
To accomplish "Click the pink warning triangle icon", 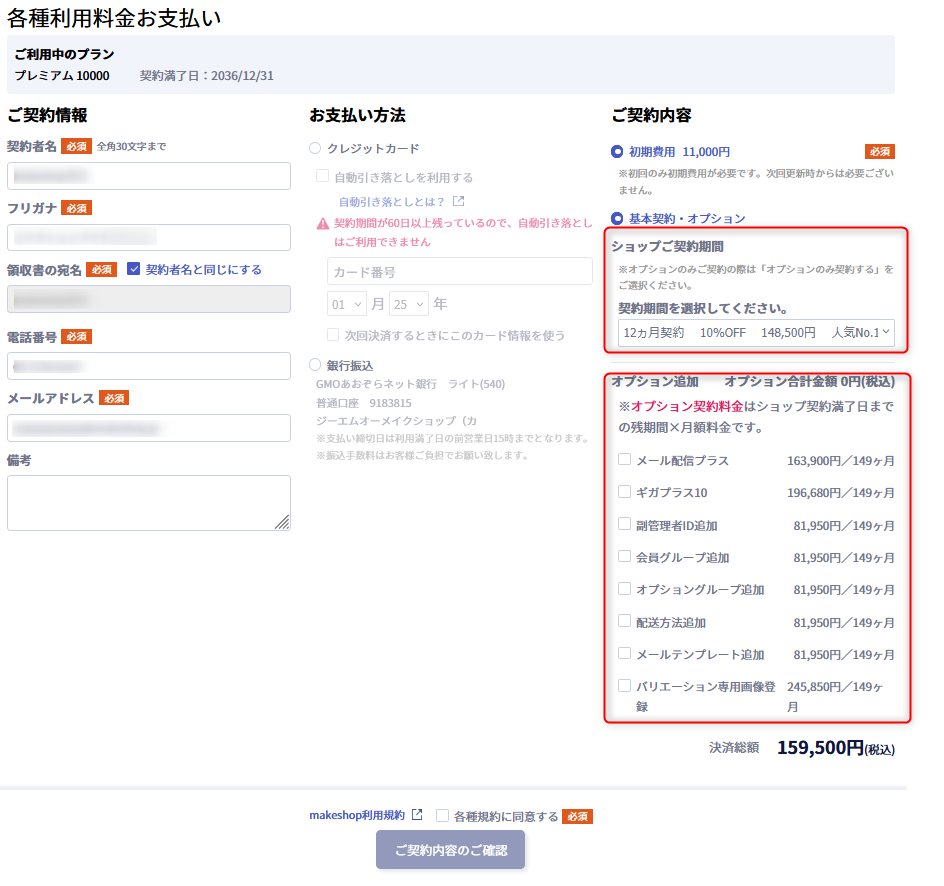I will click(x=322, y=224).
